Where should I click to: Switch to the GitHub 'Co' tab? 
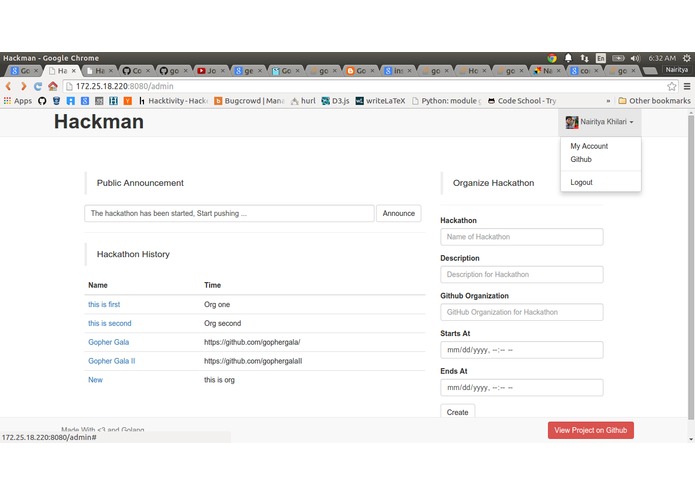[136, 70]
